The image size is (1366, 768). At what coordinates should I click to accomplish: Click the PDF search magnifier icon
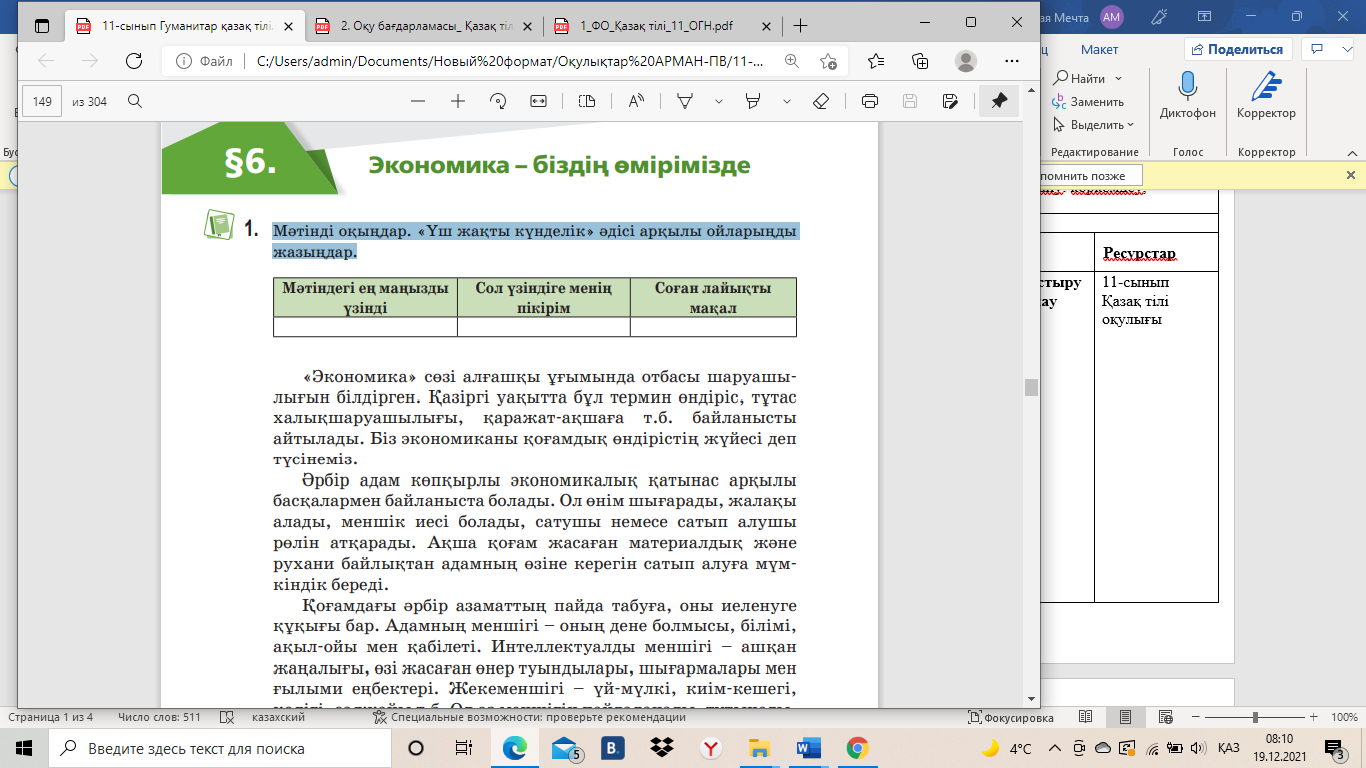135,101
